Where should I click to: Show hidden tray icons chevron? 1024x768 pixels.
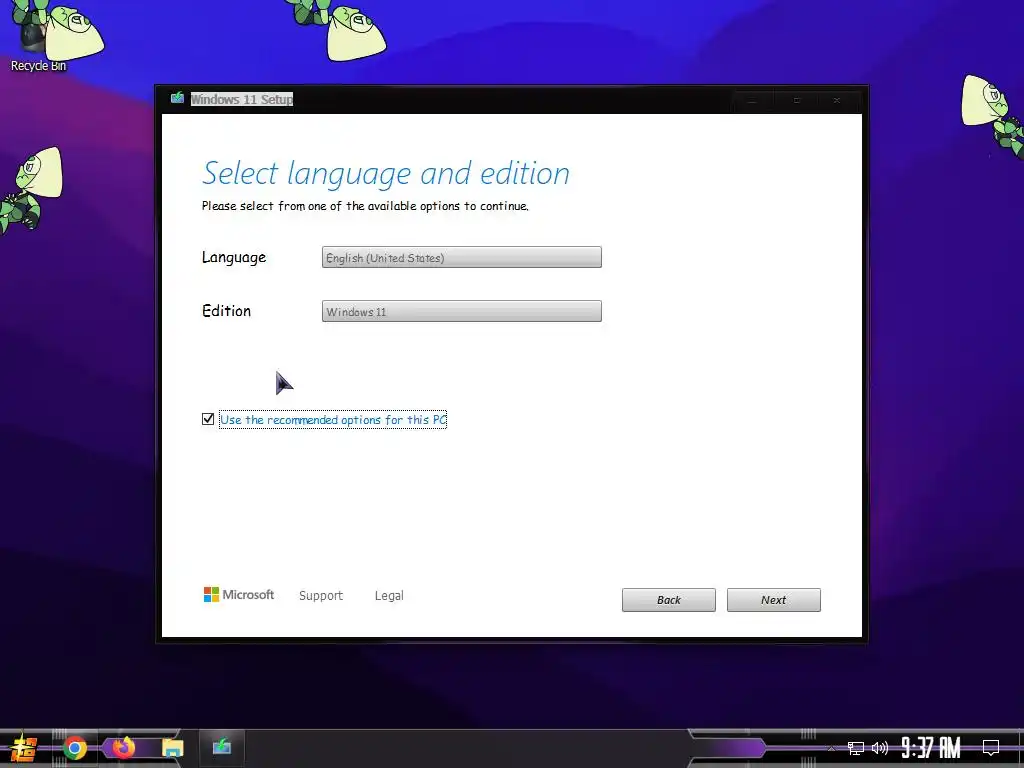[831, 748]
